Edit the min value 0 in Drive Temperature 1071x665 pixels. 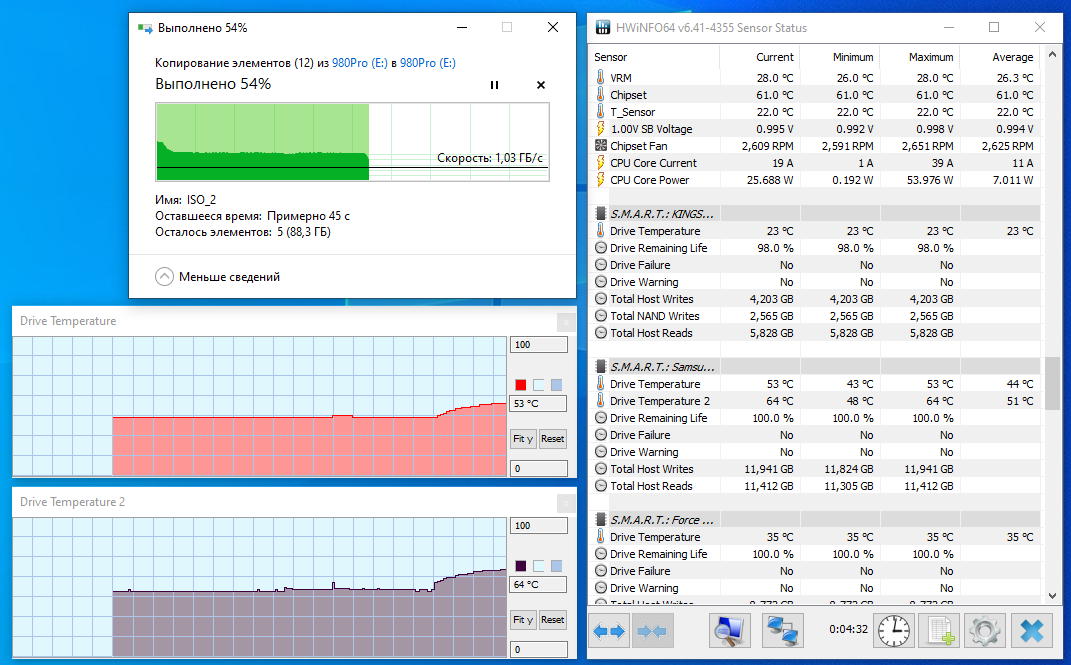[538, 468]
